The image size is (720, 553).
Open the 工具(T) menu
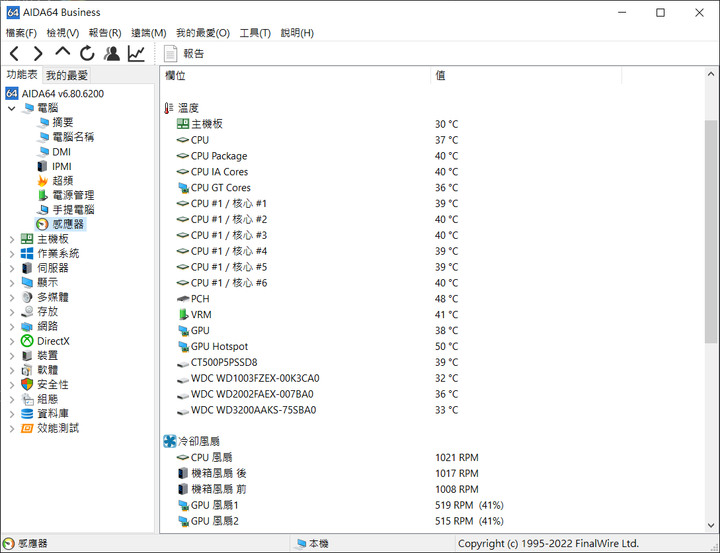point(255,33)
